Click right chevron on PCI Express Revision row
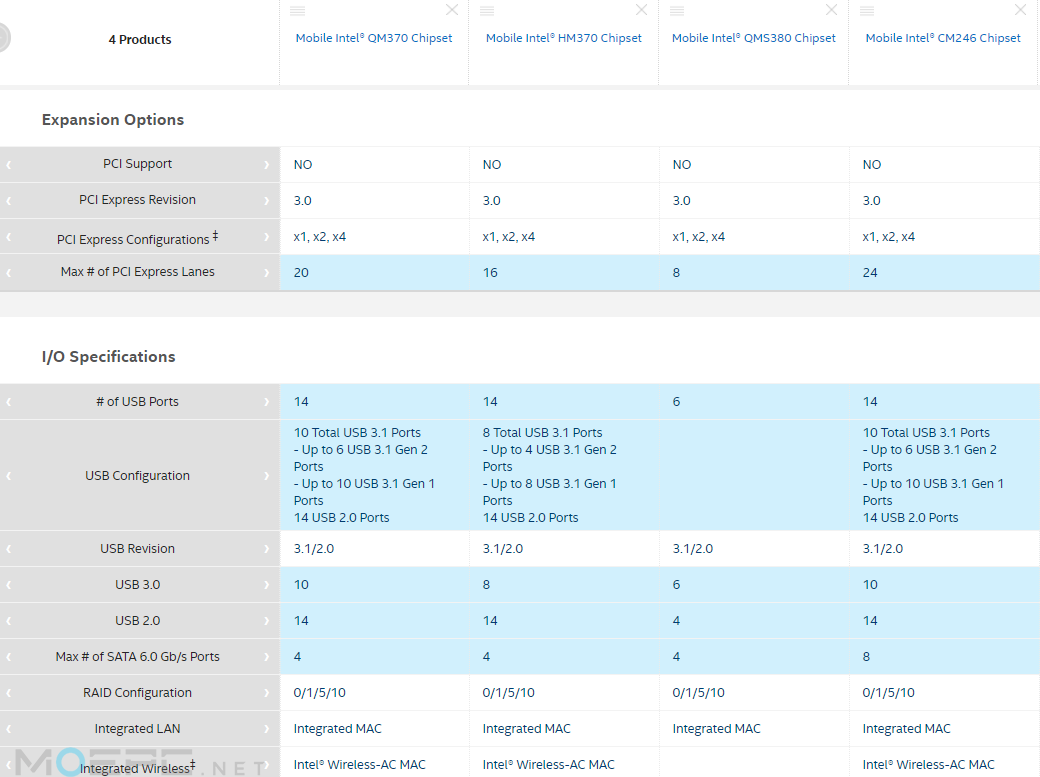This screenshot has width=1040, height=777. 267,200
